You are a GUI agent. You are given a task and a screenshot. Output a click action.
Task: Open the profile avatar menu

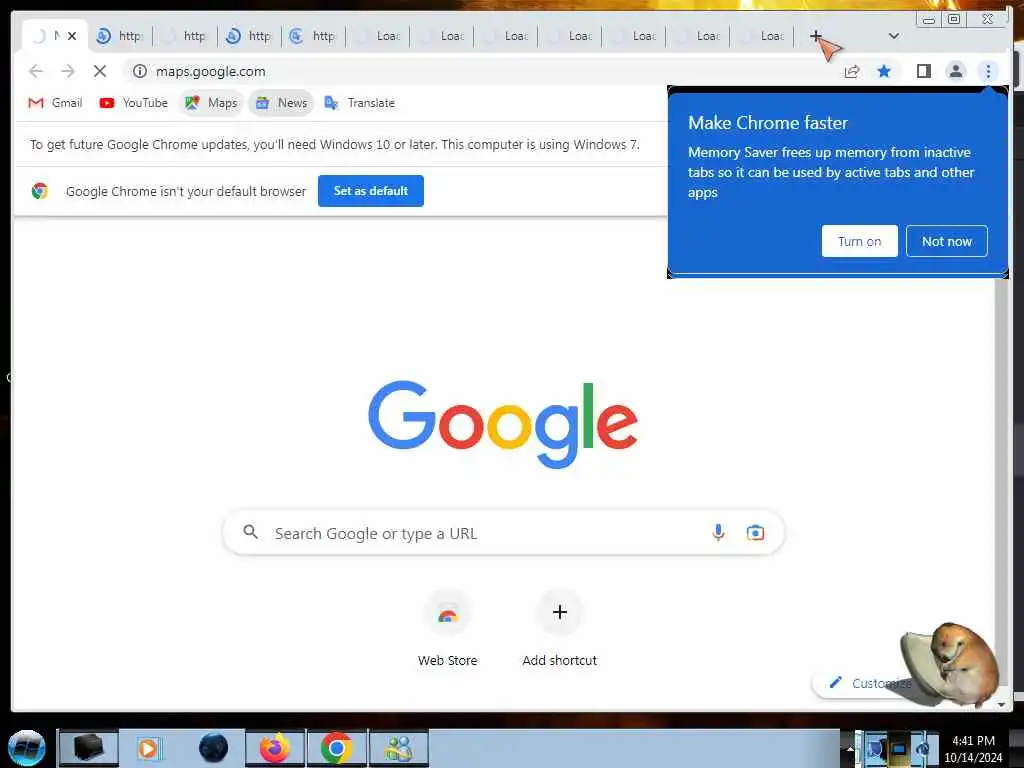tap(955, 71)
